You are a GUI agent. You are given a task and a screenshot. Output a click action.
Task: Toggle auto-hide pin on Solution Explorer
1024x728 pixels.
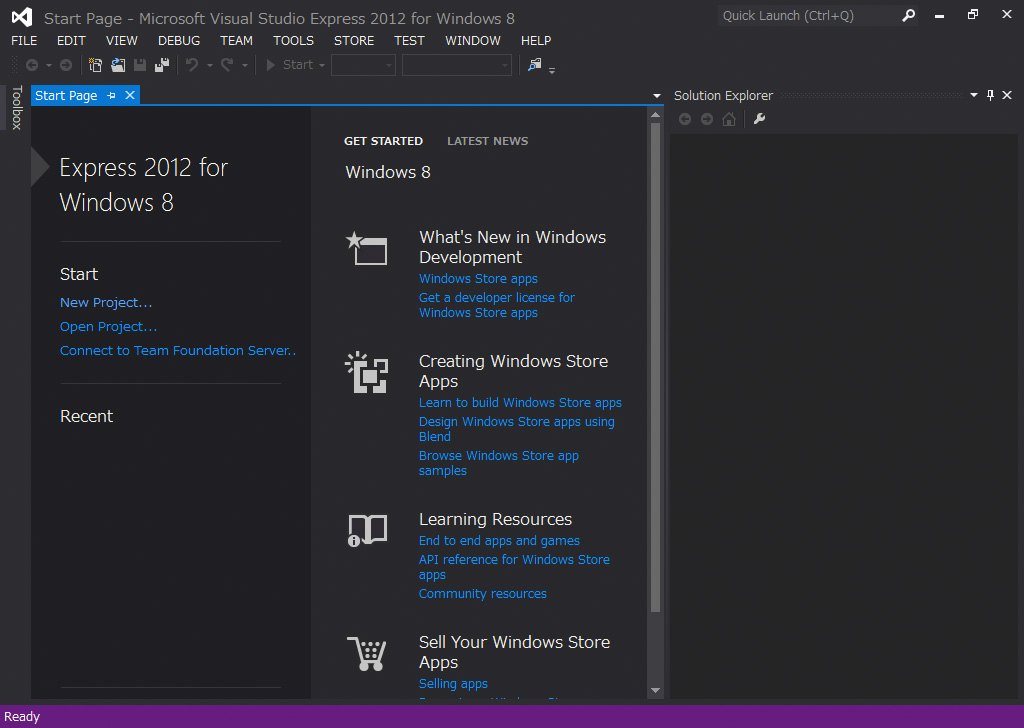991,95
